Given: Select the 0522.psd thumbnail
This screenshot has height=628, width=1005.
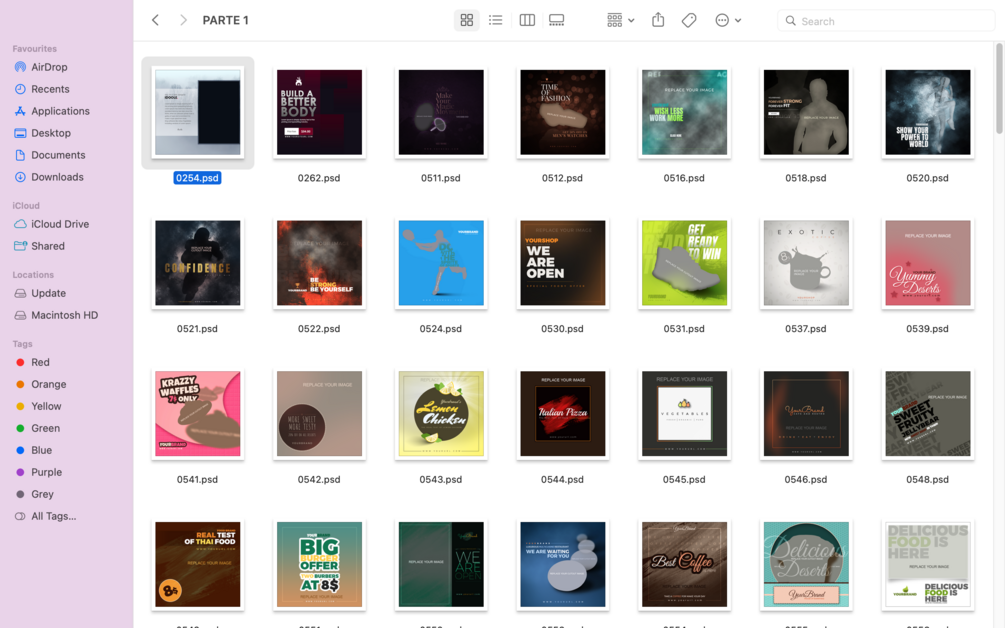Looking at the screenshot, I should click(319, 263).
